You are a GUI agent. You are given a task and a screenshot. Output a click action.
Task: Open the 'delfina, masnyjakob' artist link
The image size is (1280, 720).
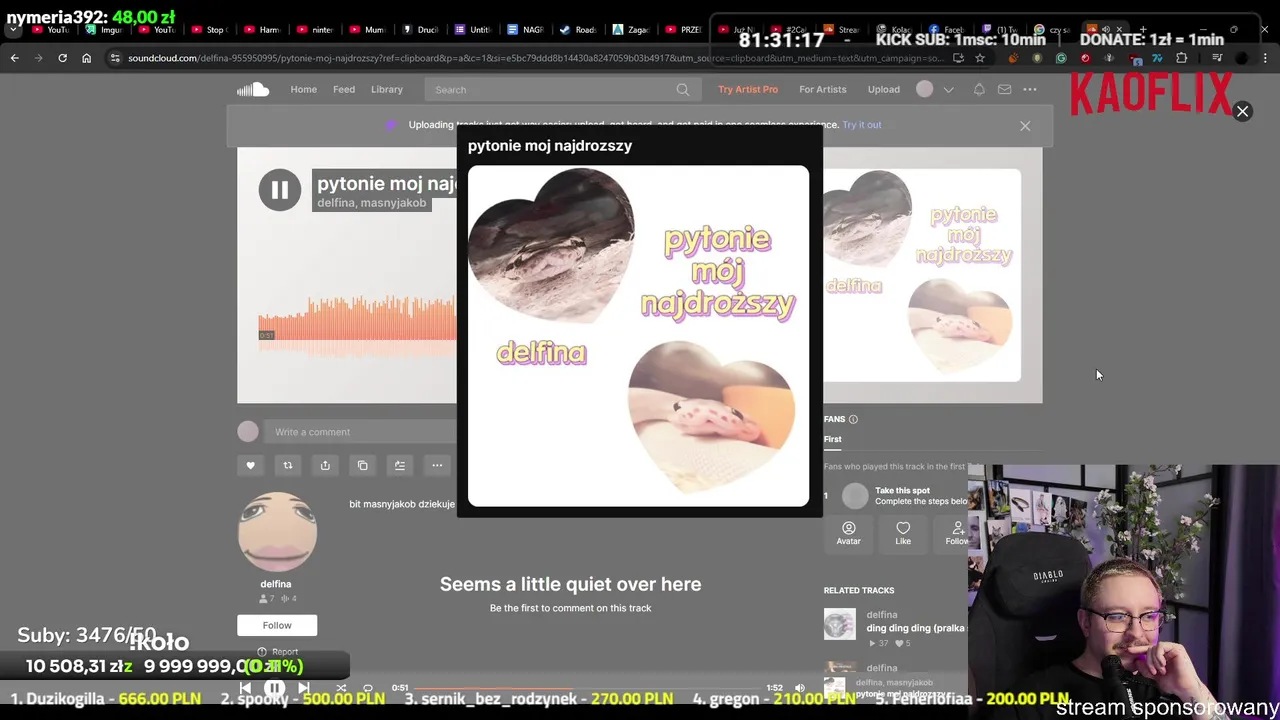click(371, 203)
